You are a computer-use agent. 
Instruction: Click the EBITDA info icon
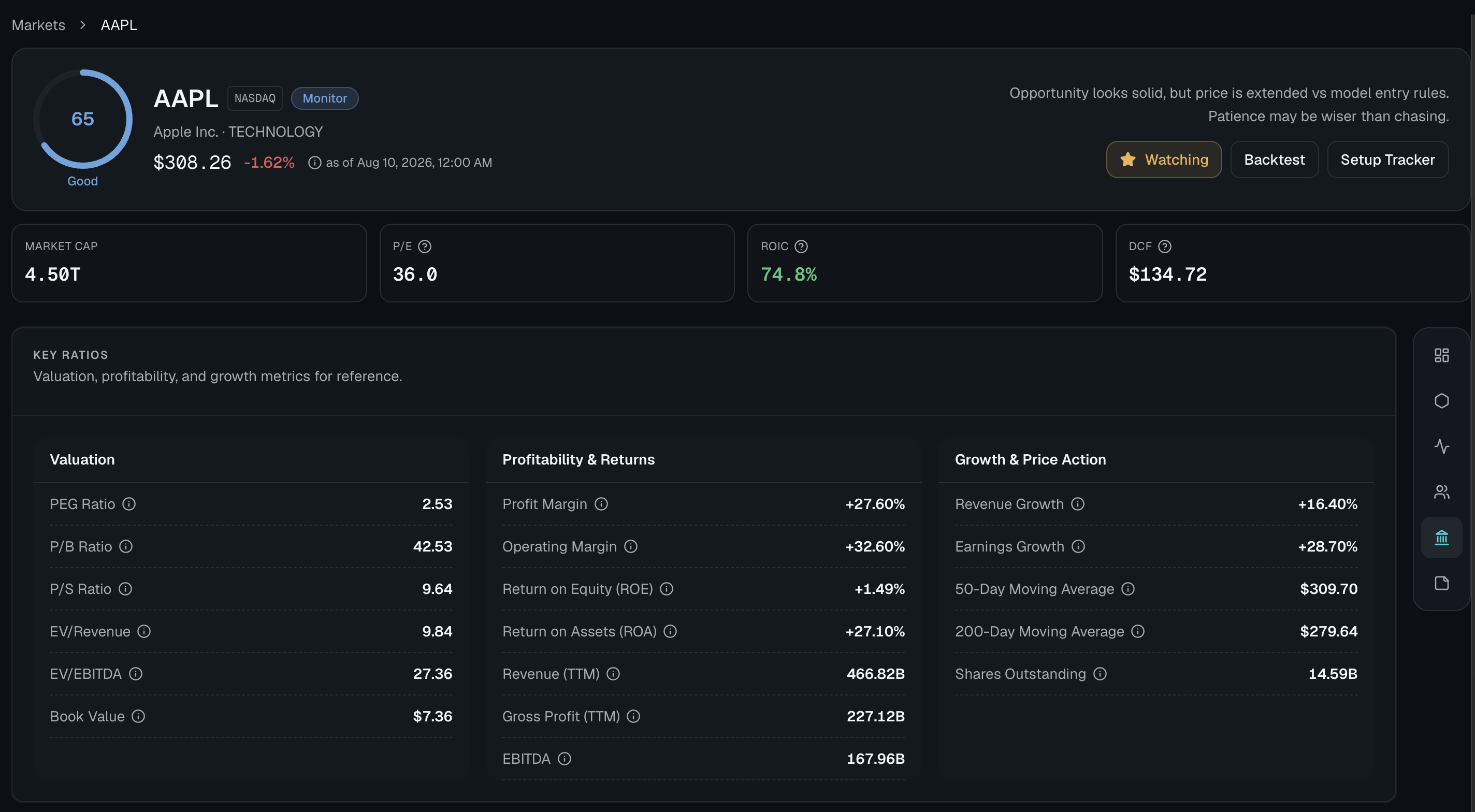[x=565, y=759]
